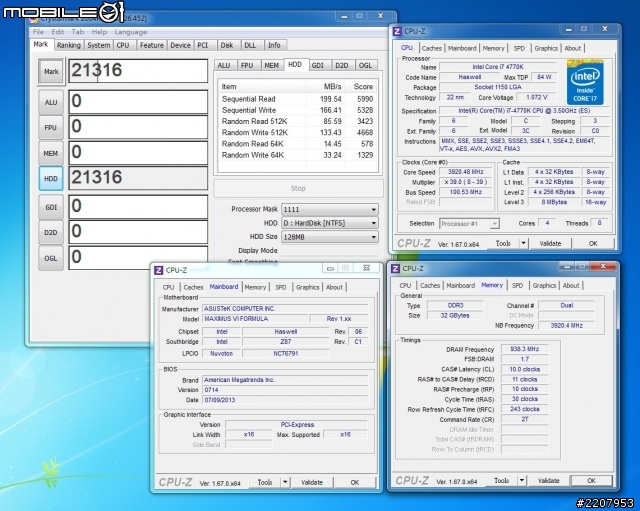Select the ALU results sub-tab

coord(224,65)
